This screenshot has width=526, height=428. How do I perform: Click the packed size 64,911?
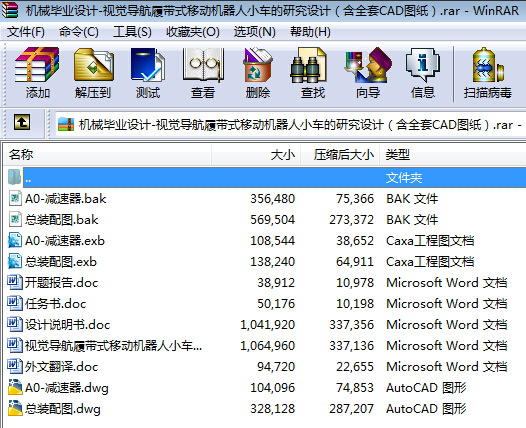point(355,262)
